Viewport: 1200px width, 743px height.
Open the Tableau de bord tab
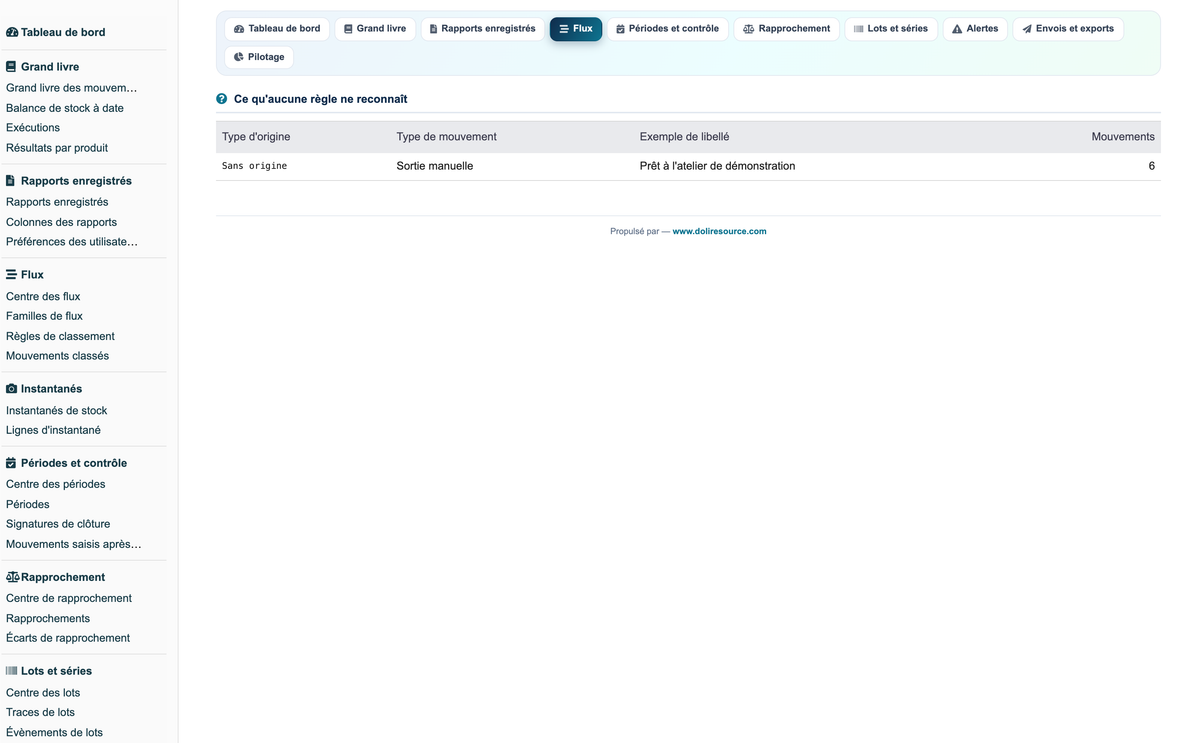click(x=277, y=29)
